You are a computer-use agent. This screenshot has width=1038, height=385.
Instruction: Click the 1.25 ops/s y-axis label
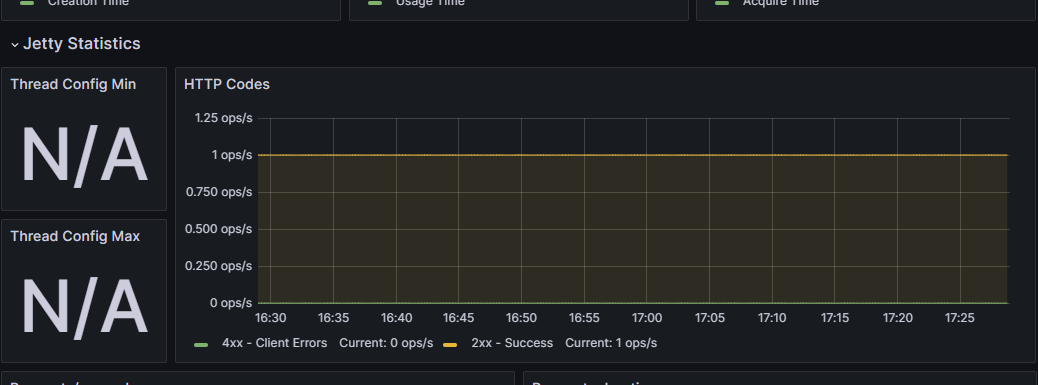(x=223, y=118)
